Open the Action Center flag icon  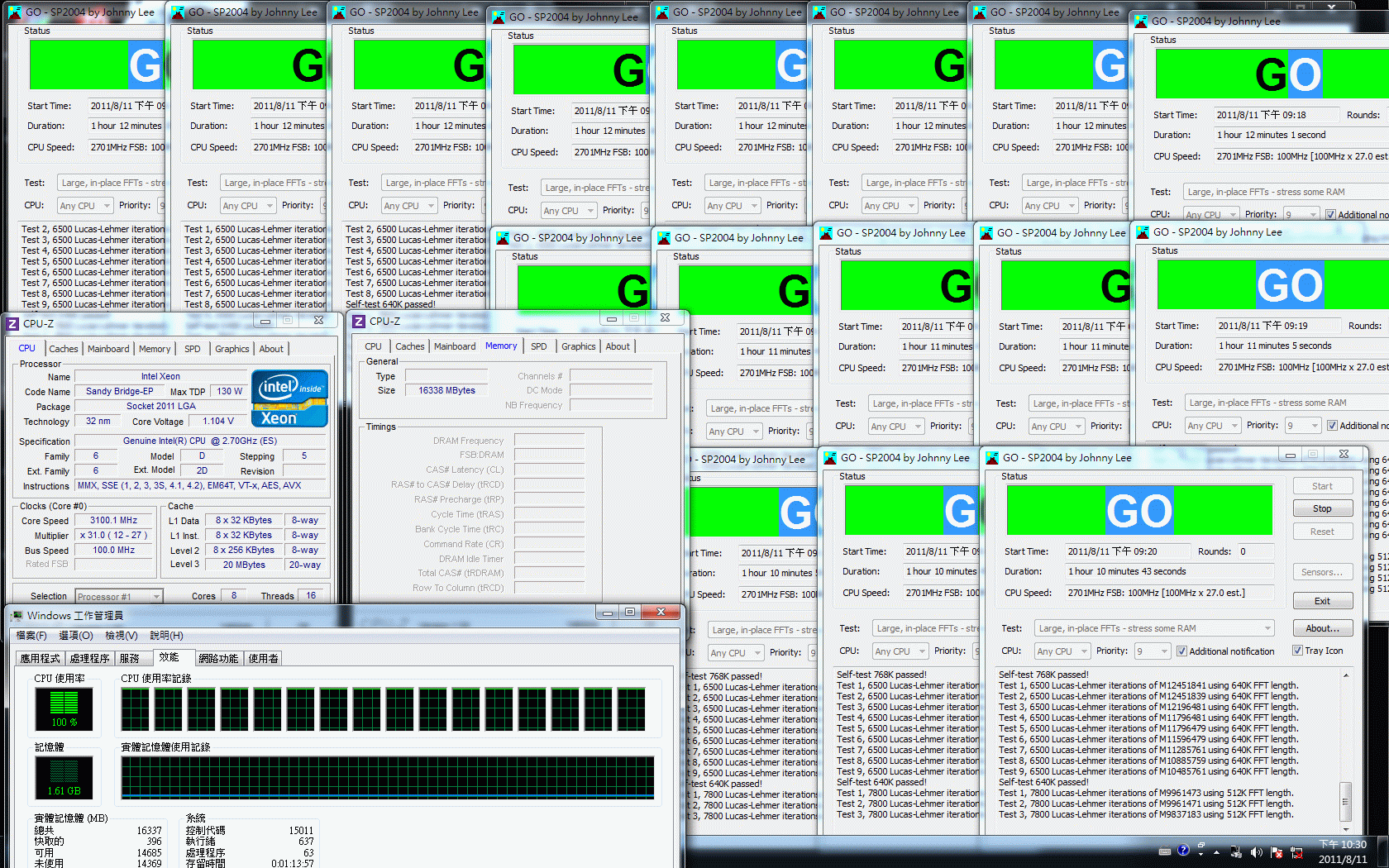coord(1276,851)
